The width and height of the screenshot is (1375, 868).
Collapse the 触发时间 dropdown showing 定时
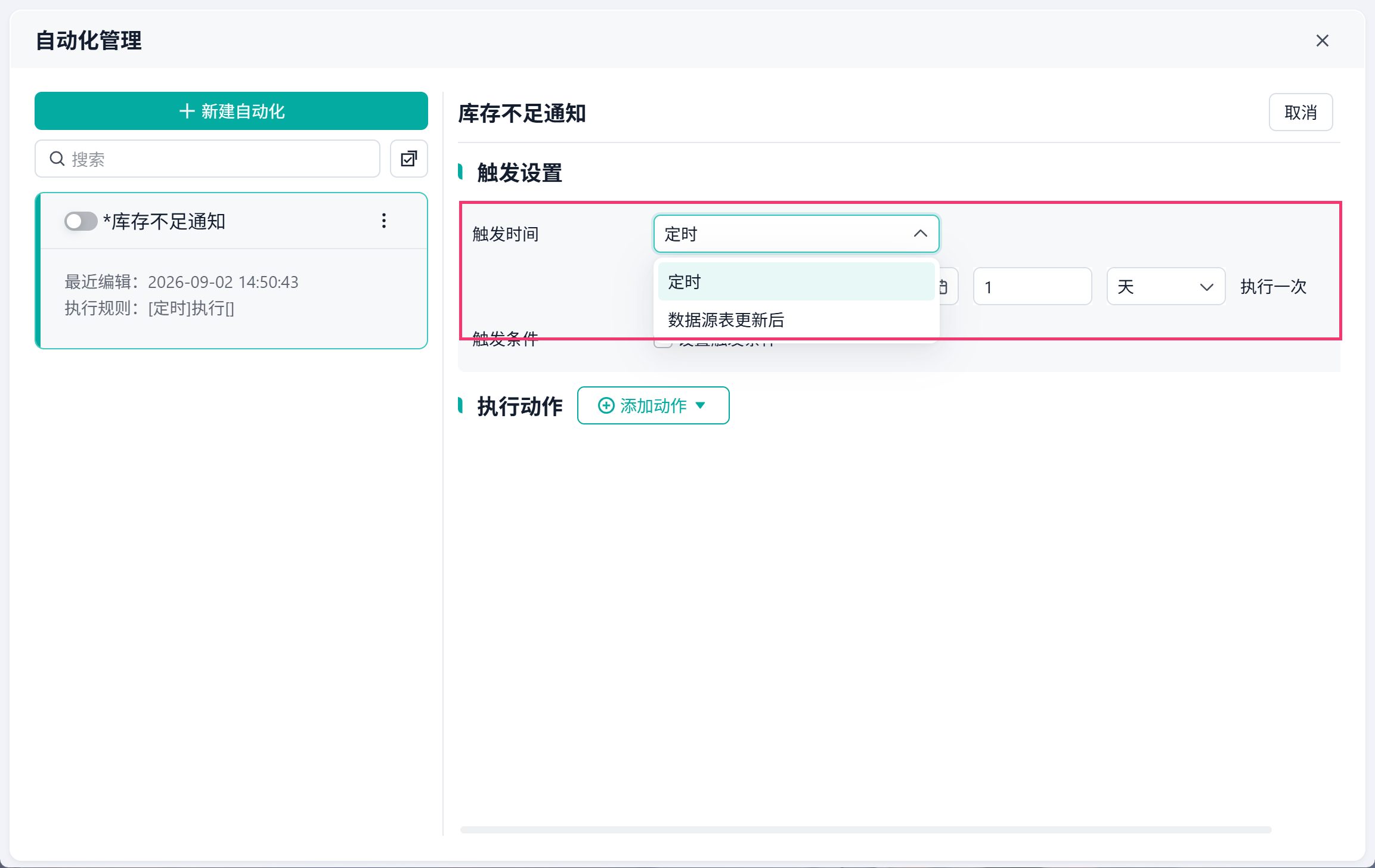[796, 234]
